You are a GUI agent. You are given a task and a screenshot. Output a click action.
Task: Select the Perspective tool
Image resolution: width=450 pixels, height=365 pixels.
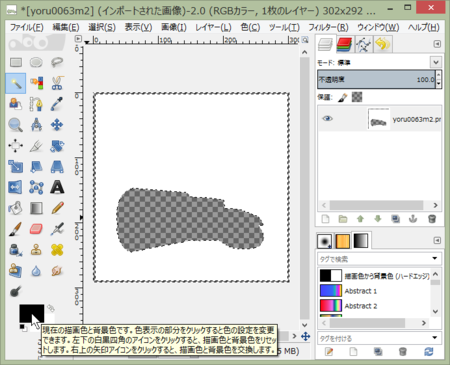(x=57, y=167)
